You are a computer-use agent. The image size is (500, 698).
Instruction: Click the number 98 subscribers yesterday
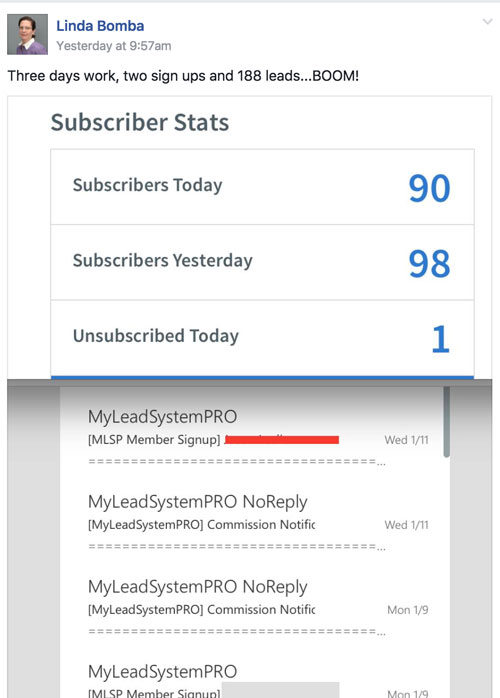click(x=430, y=264)
